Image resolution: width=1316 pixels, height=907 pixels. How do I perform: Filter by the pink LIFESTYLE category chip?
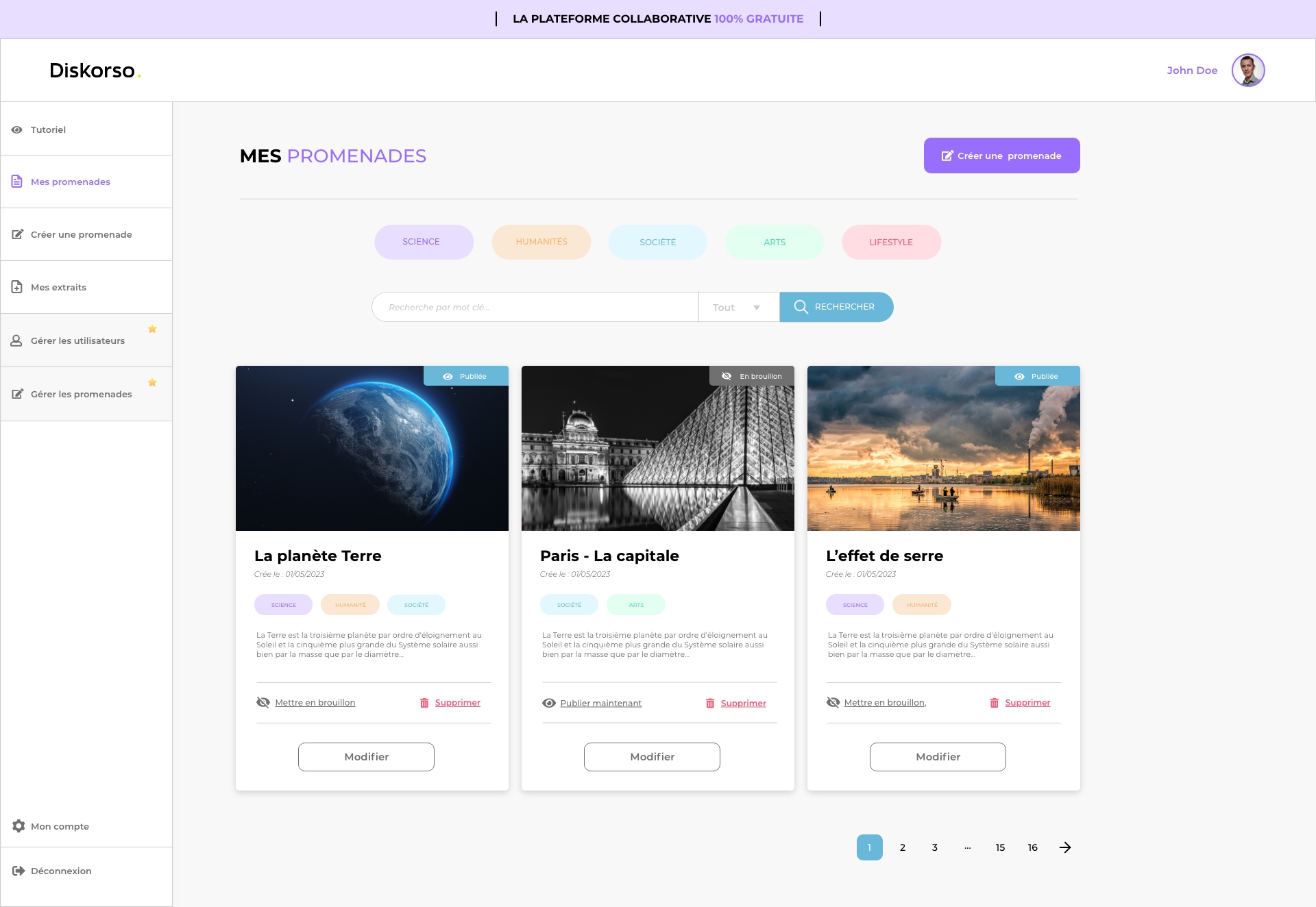(891, 242)
